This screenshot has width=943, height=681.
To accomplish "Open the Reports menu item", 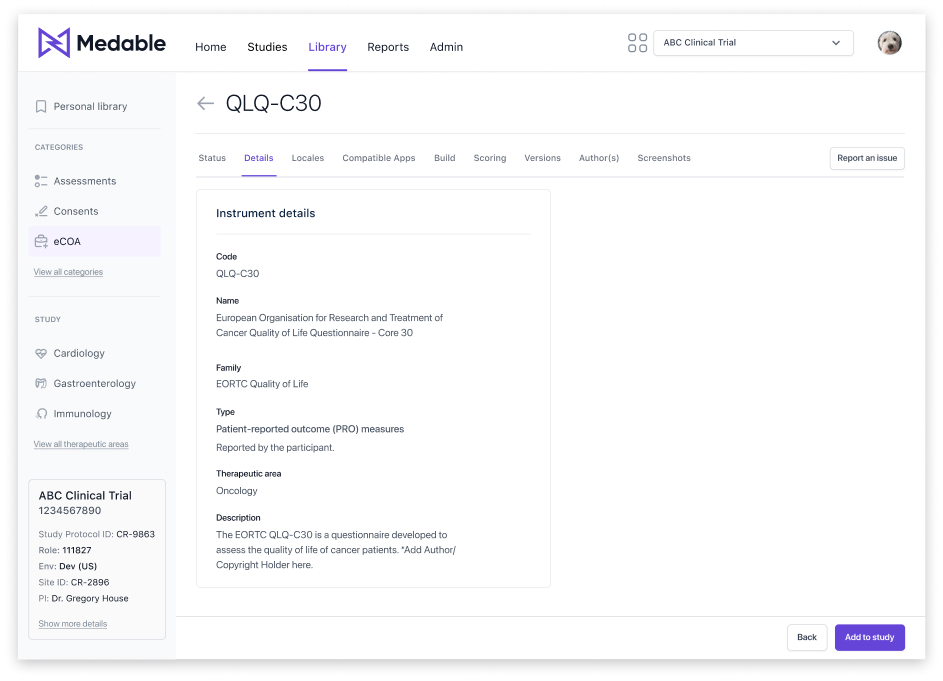I will [388, 47].
